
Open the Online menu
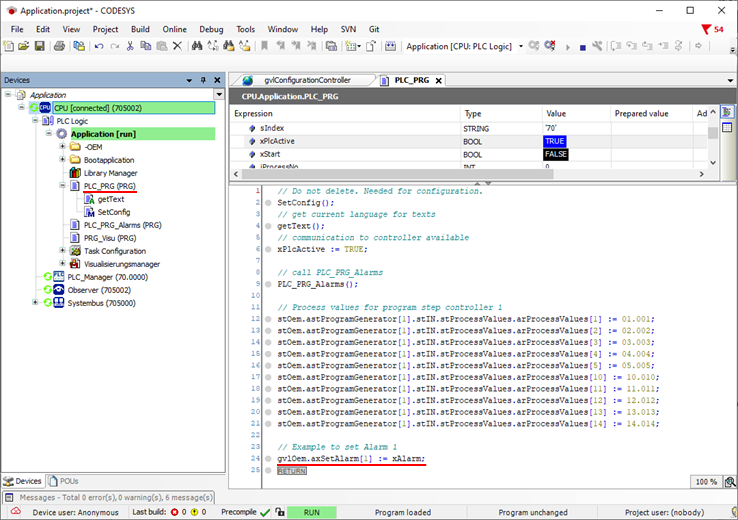point(174,29)
